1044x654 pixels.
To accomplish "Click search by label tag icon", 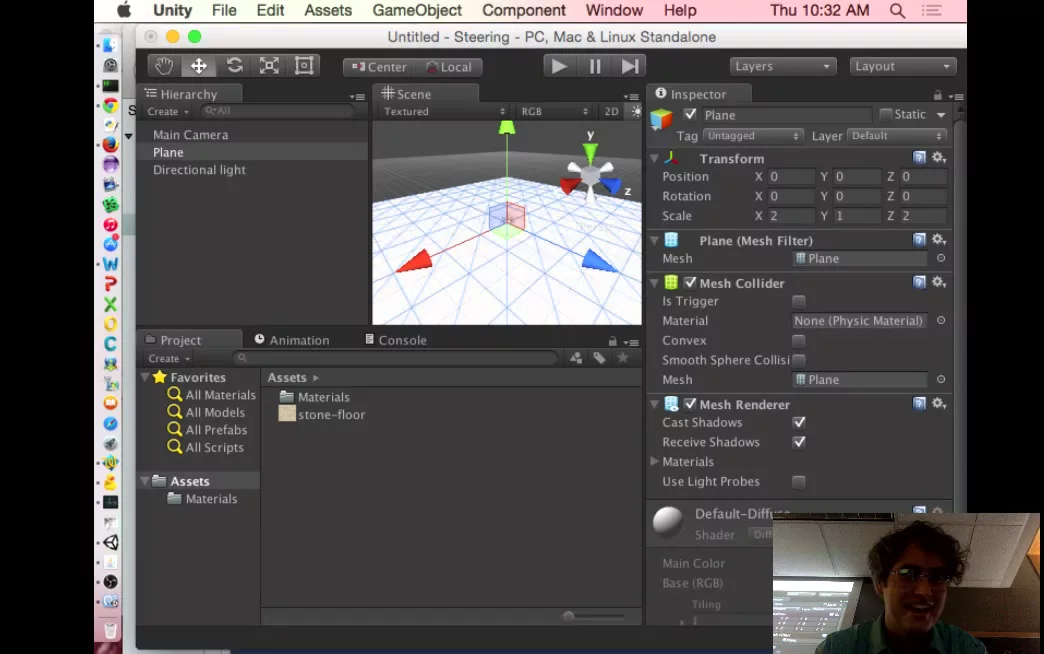I will 599,358.
